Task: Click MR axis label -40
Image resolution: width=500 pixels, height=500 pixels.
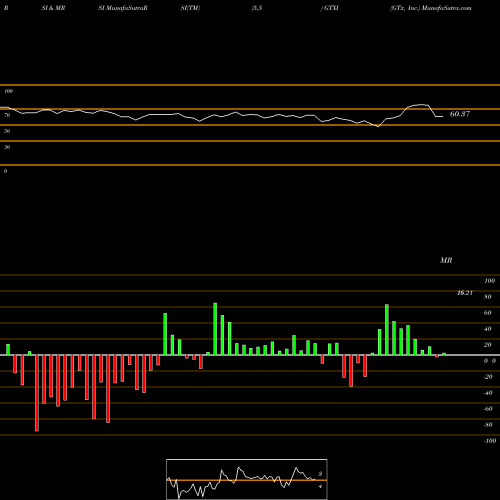Action: (x=488, y=393)
